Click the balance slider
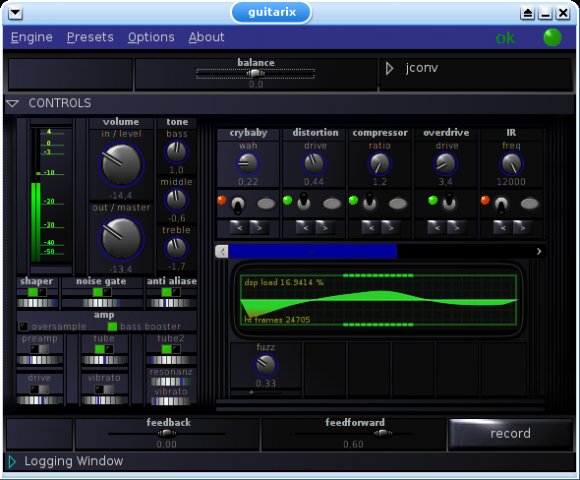 coord(256,74)
